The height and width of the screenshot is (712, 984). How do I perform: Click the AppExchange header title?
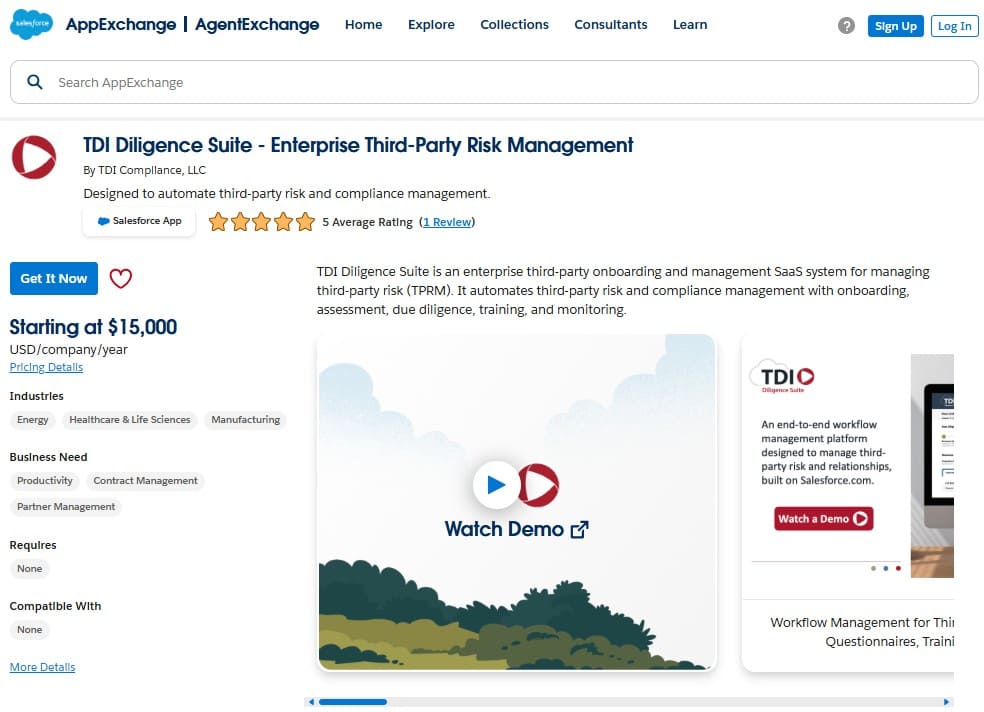pos(121,24)
